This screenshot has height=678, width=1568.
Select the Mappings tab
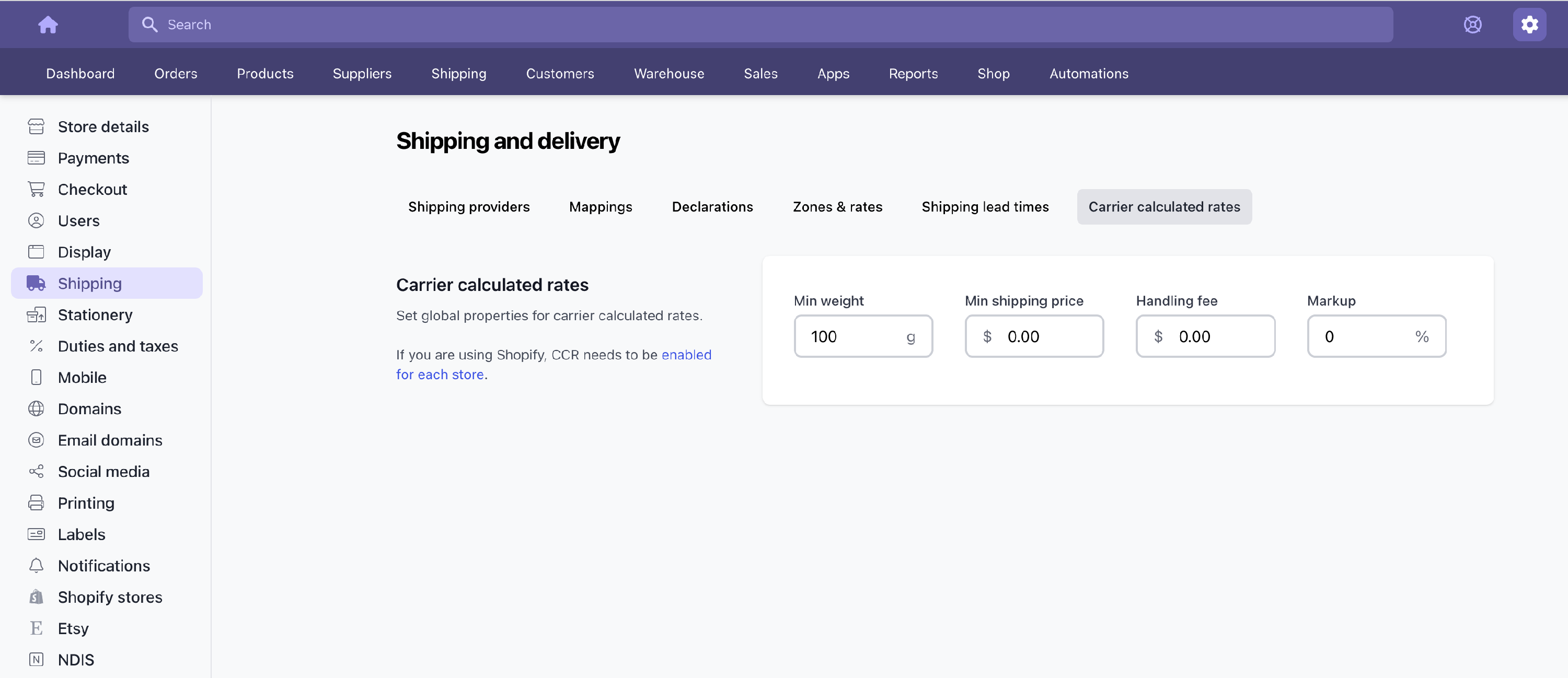coord(600,207)
